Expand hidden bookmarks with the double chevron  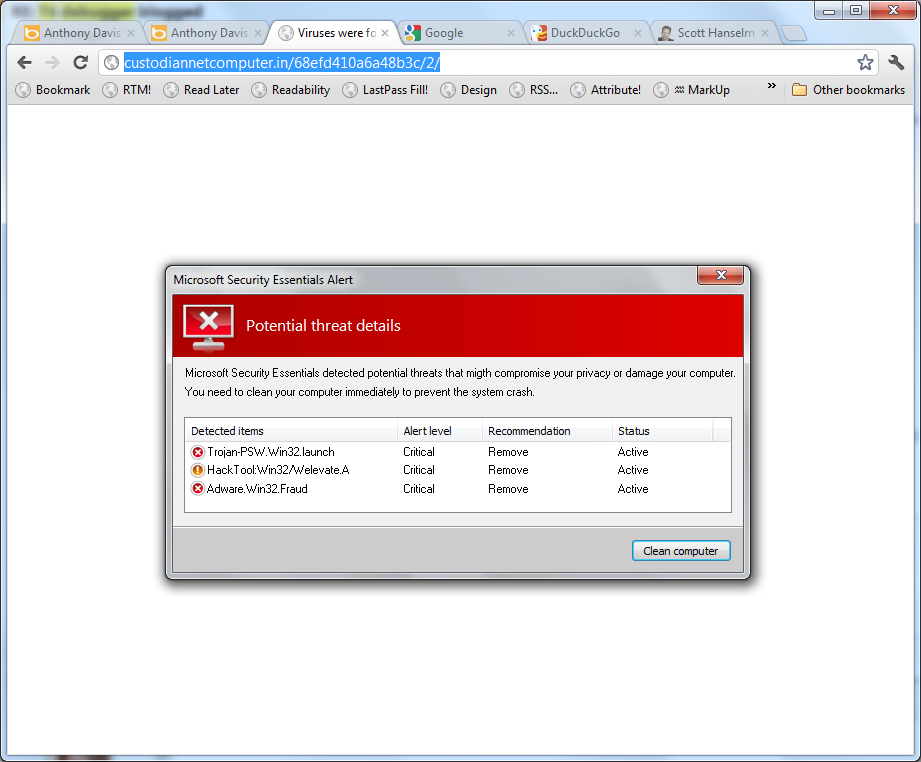pos(771,86)
